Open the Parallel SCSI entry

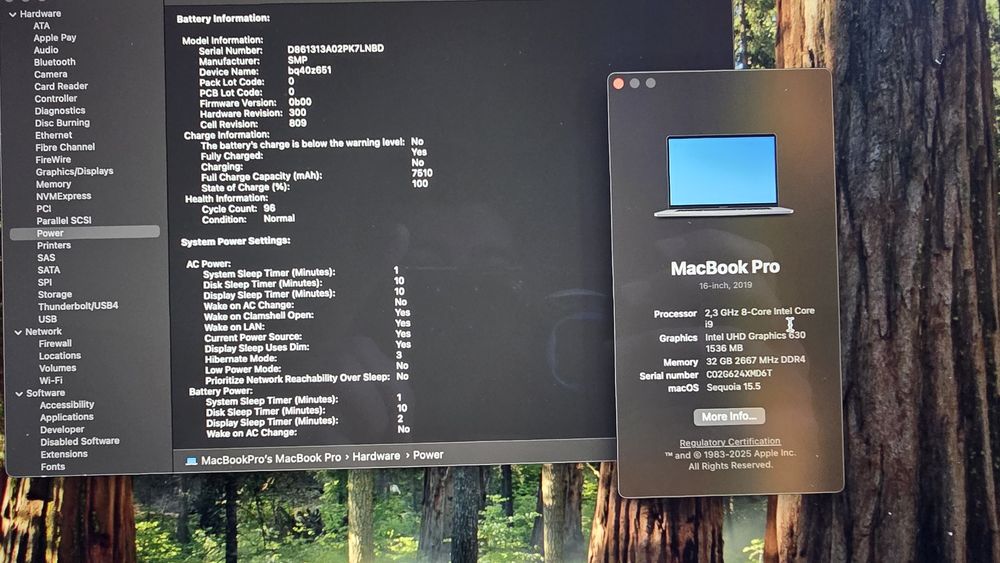coord(64,221)
